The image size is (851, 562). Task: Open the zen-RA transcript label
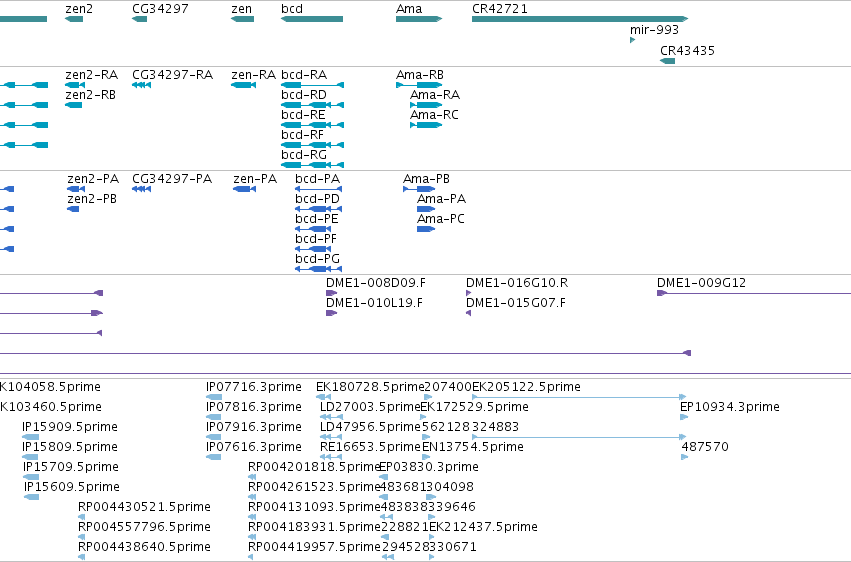253,74
